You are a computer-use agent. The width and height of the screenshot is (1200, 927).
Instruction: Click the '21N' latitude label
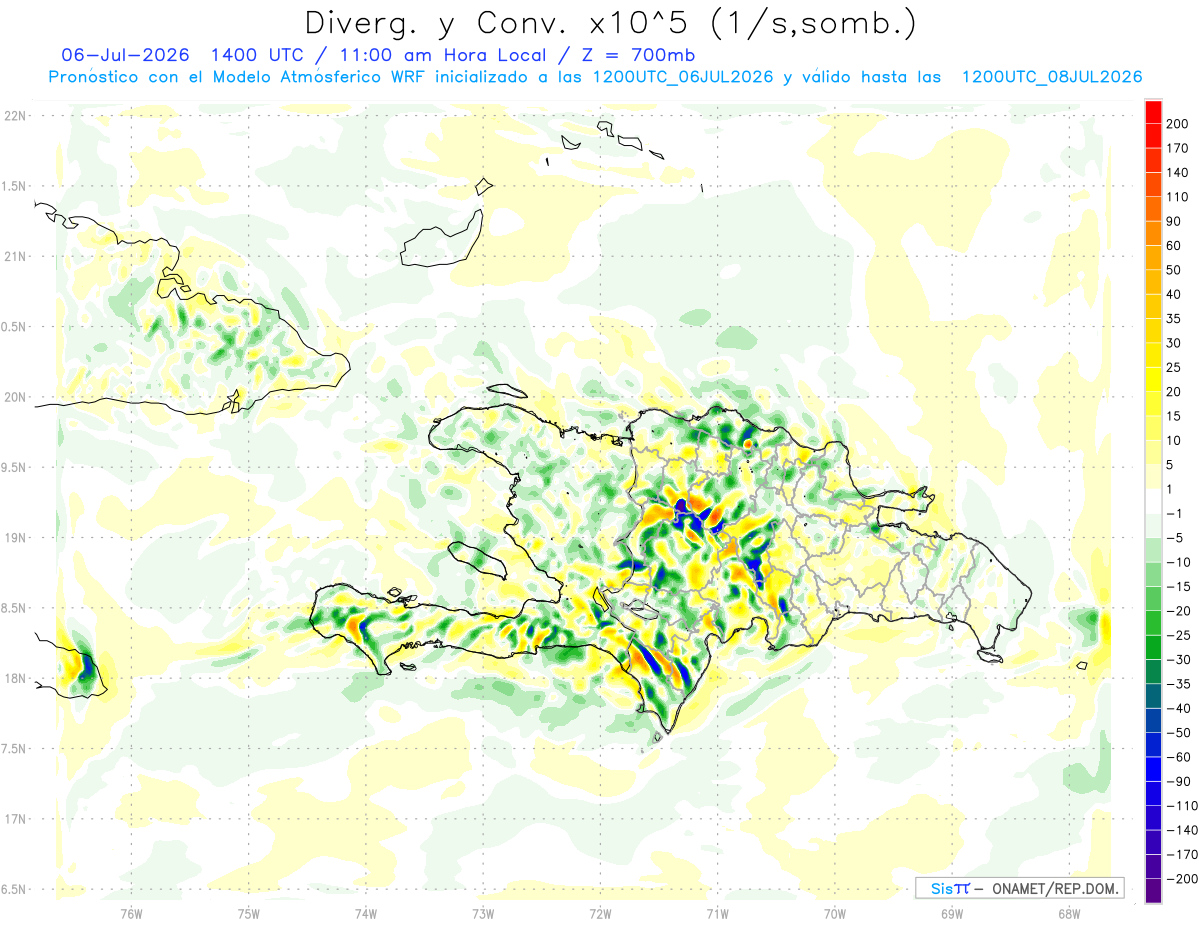click(x=15, y=256)
